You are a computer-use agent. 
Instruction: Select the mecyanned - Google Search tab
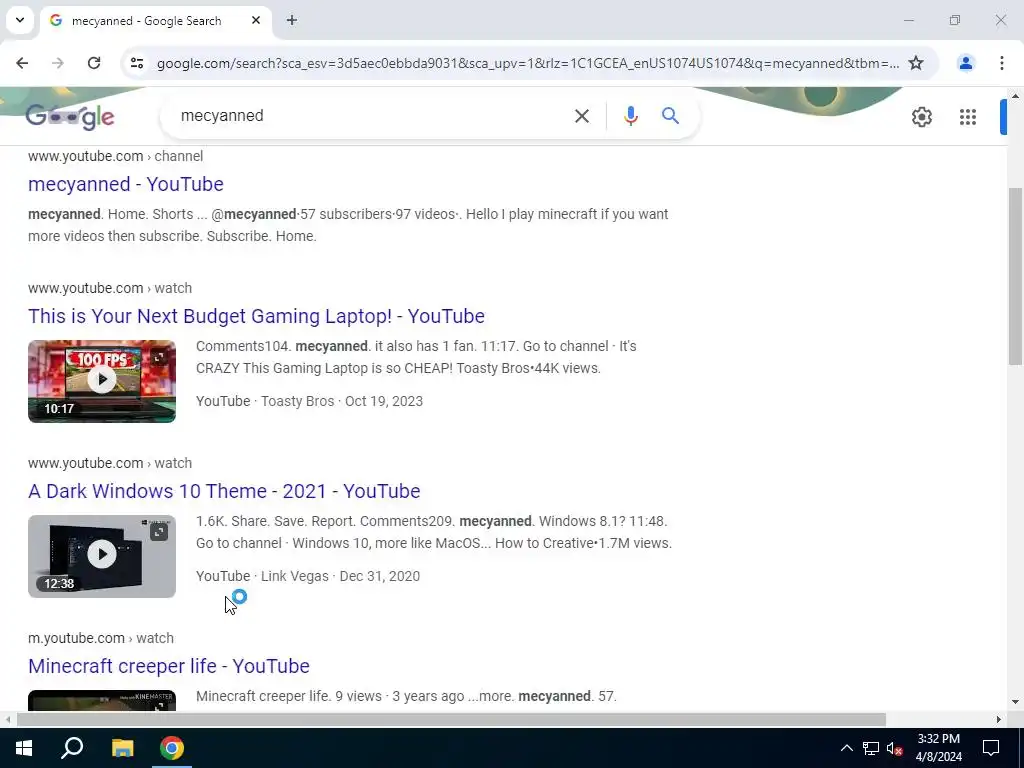click(155, 21)
